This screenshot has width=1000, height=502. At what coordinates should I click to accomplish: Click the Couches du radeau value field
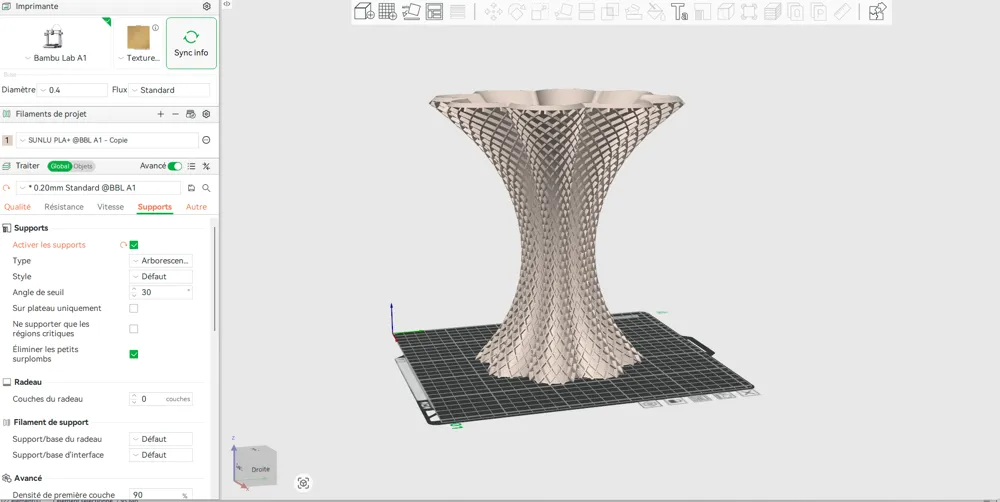click(x=161, y=399)
